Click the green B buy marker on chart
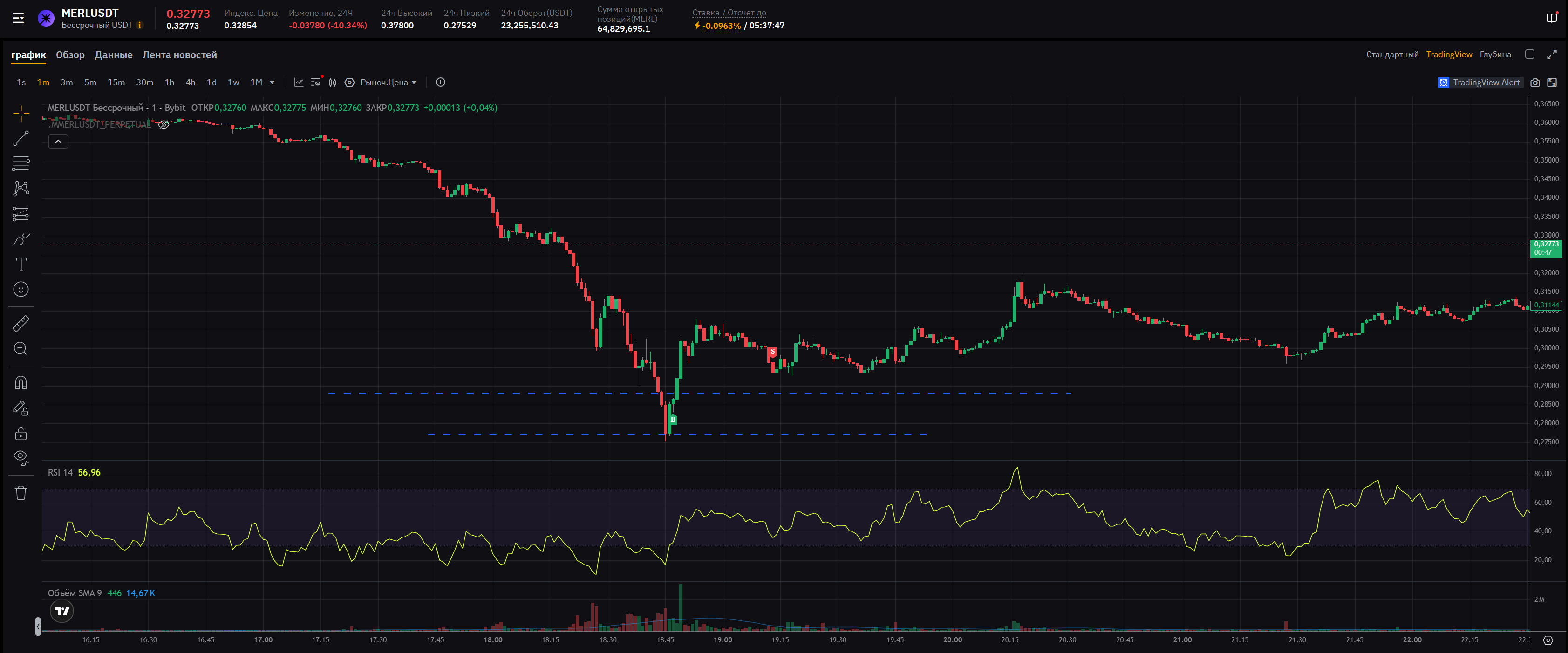The height and width of the screenshot is (653, 1568). pyautogui.click(x=673, y=419)
